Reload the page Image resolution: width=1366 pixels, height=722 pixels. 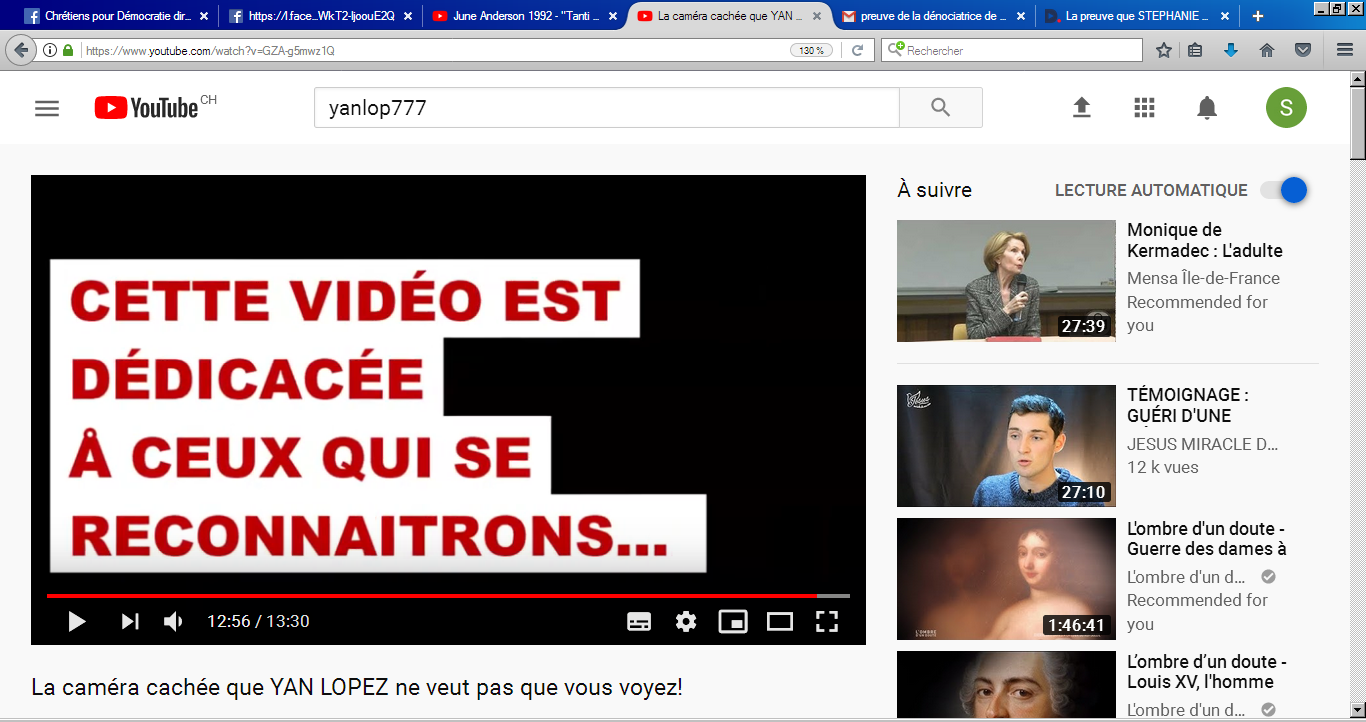pyautogui.click(x=857, y=50)
